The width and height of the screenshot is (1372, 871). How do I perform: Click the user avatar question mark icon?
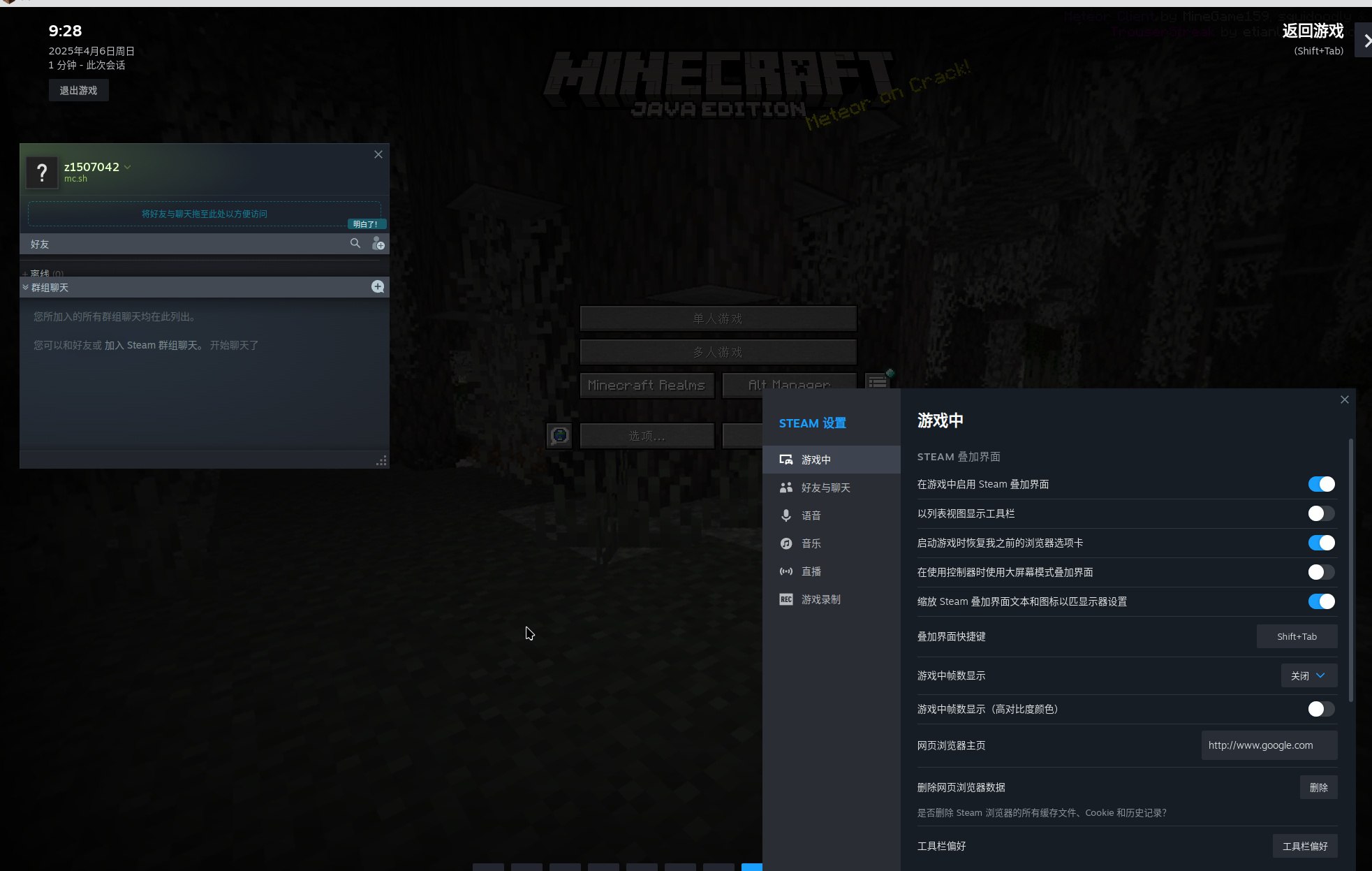[42, 172]
